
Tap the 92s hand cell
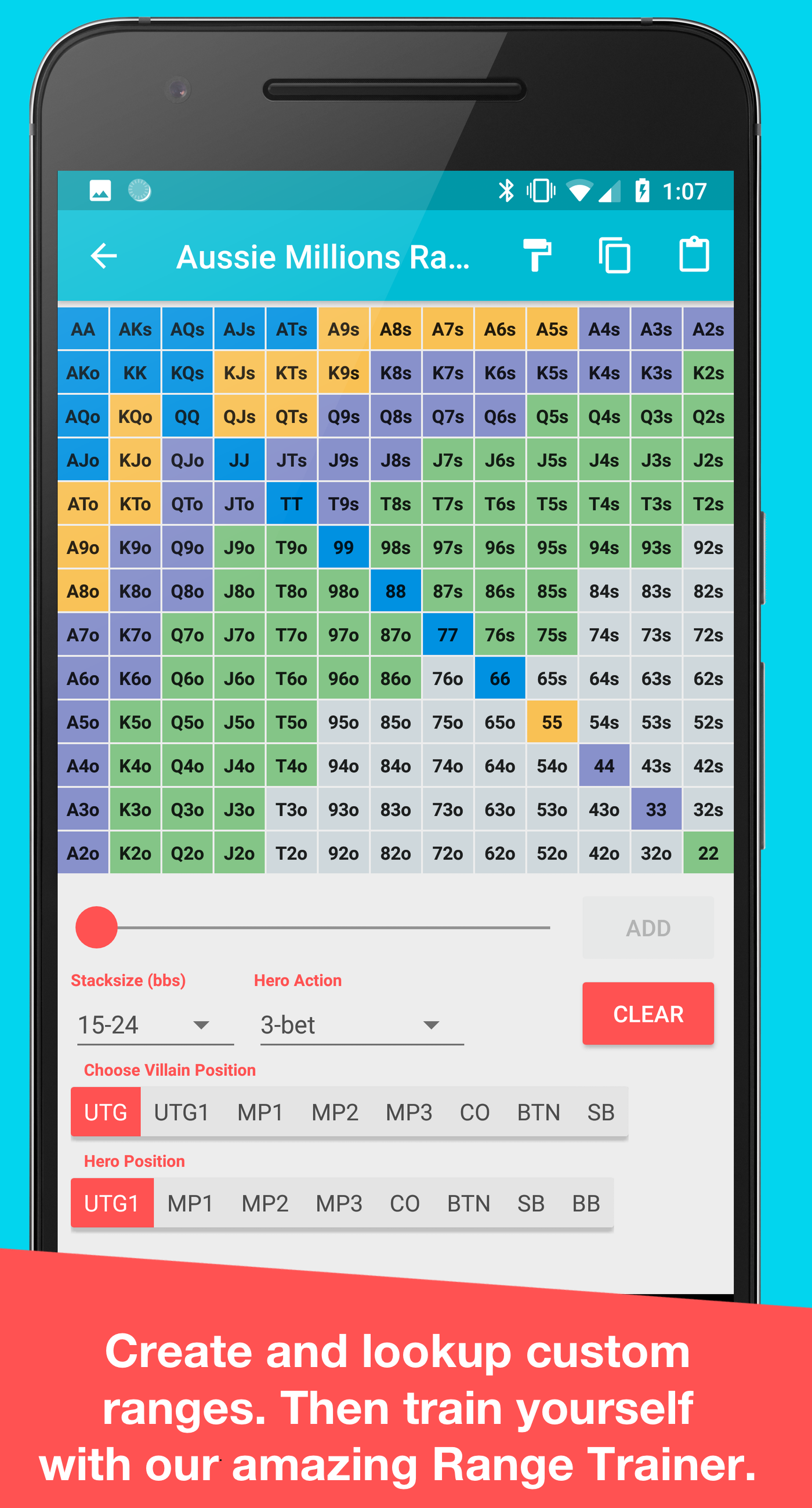(x=708, y=548)
